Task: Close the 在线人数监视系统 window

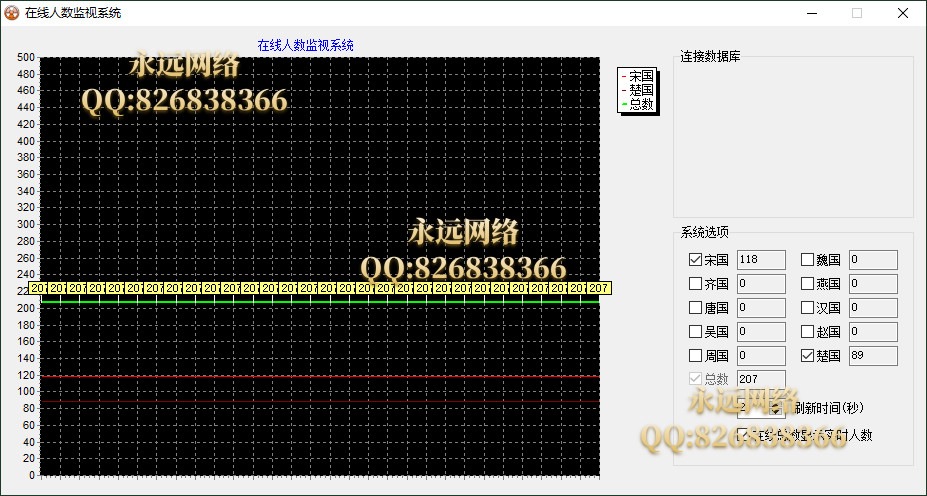Action: (x=902, y=13)
